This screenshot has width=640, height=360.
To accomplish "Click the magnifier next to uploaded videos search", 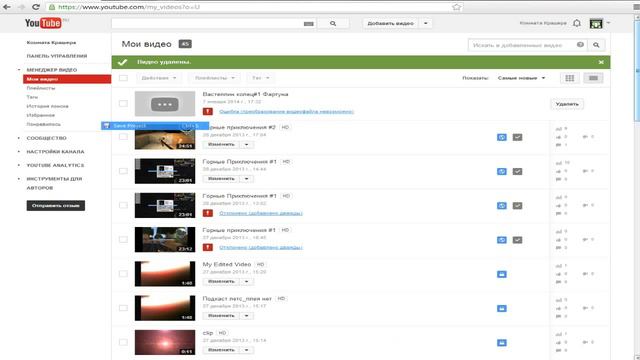I will coord(596,45).
